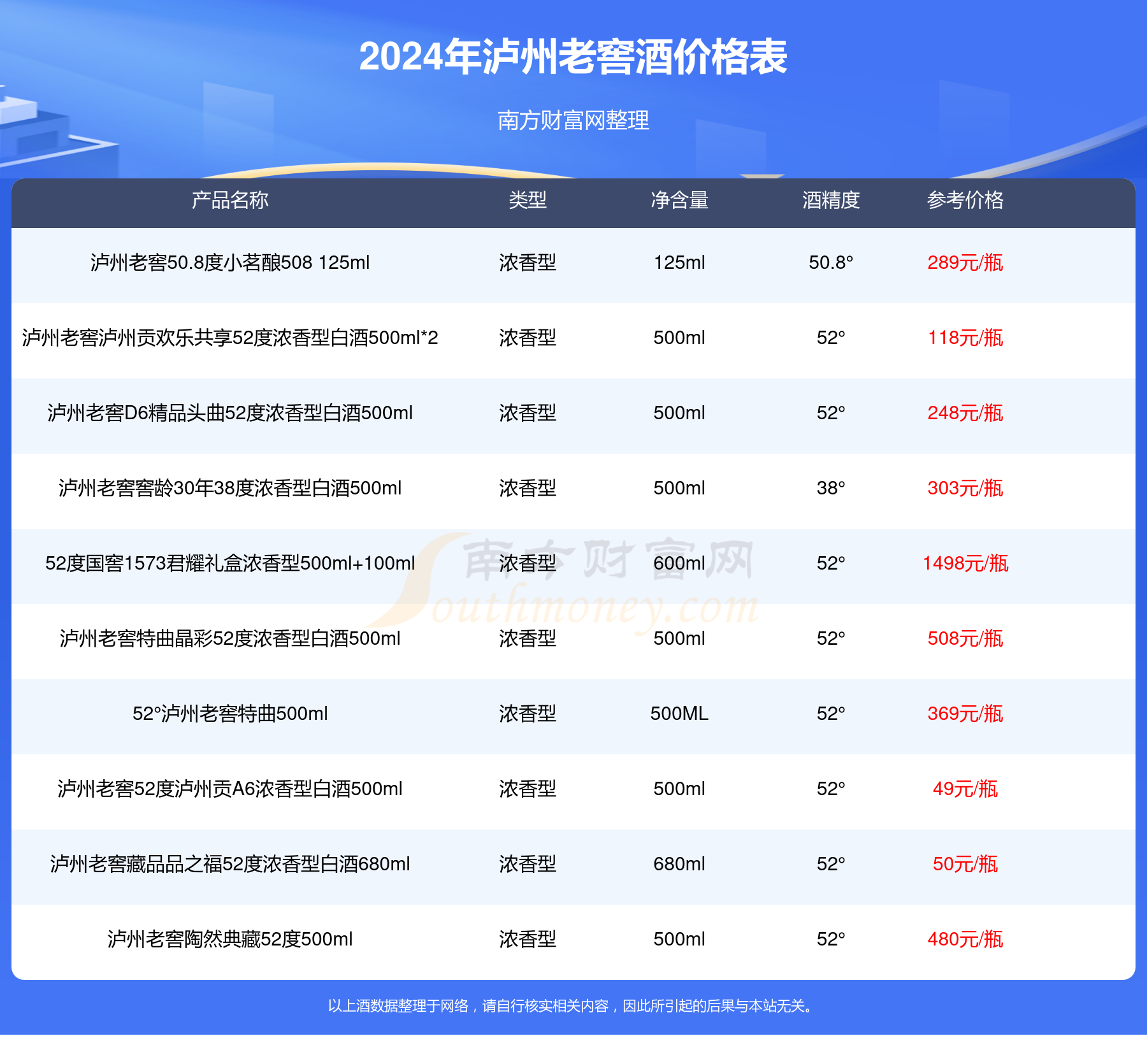Select product 泸州老窖陶然典藏52度500ml
Viewport: 1147px width, 1064px height.
pos(230,939)
